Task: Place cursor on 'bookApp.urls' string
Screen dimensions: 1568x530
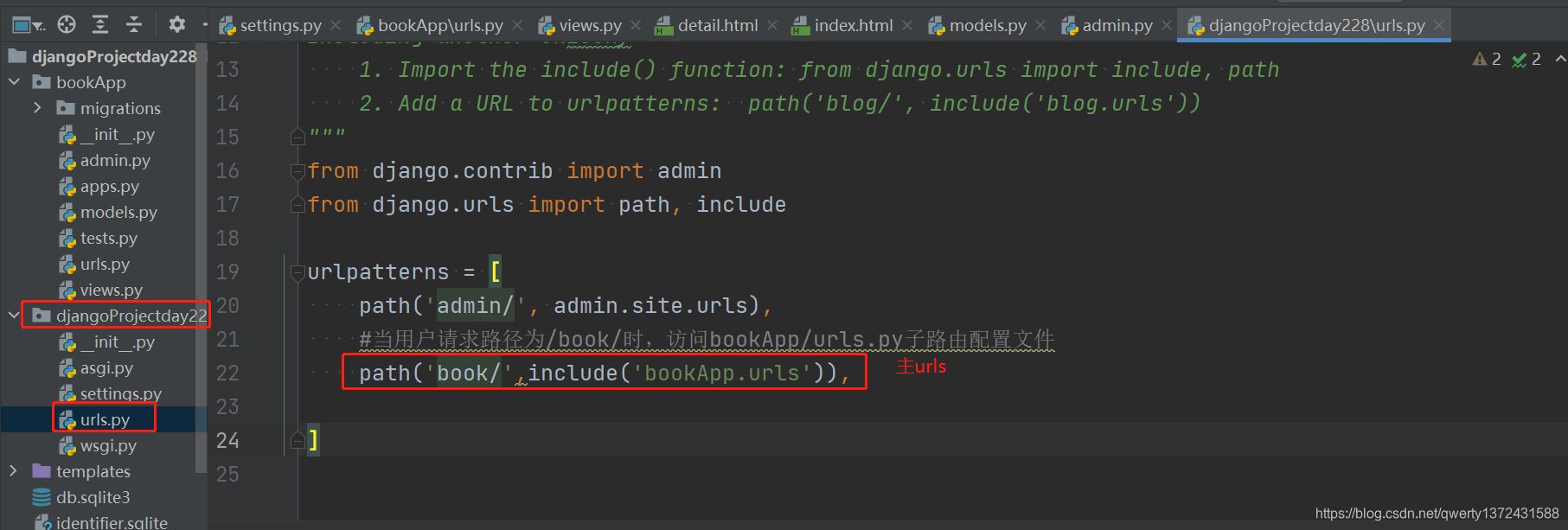Action: pos(722,373)
